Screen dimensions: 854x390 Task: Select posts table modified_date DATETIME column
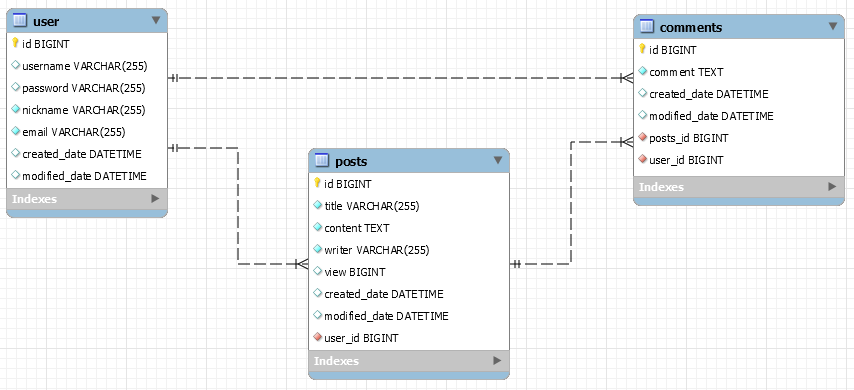click(387, 316)
